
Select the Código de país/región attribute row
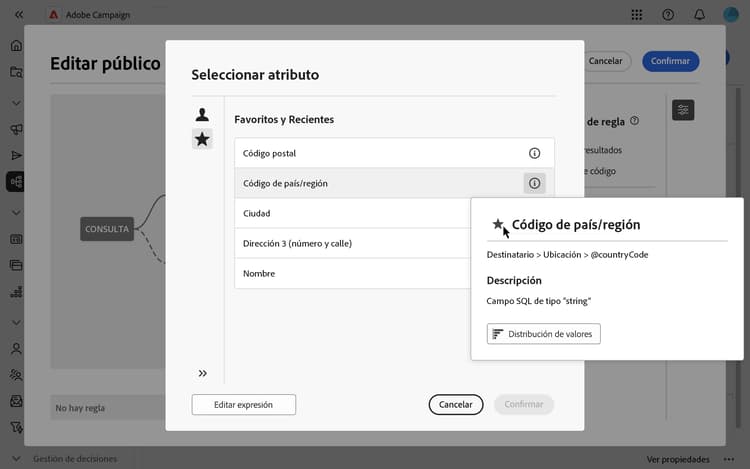(x=394, y=183)
